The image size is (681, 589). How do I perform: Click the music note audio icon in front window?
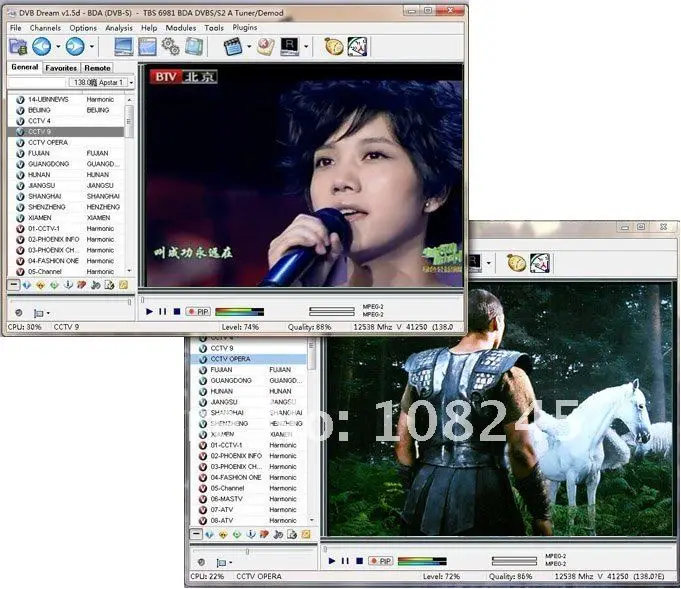pos(96,285)
